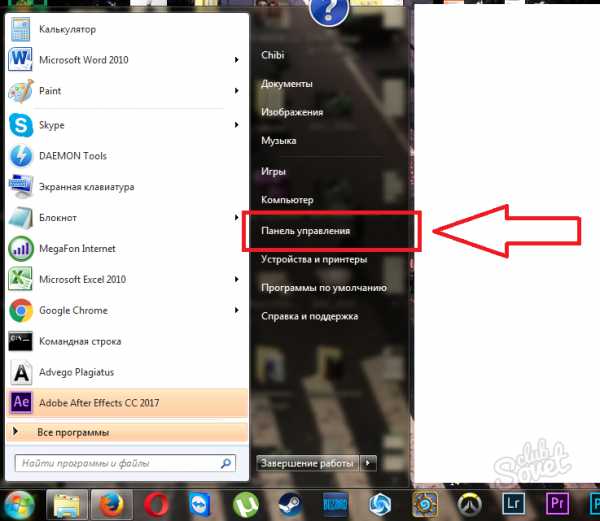Open Steam from the taskbar
Image resolution: width=600 pixels, height=521 pixels.
tap(290, 505)
